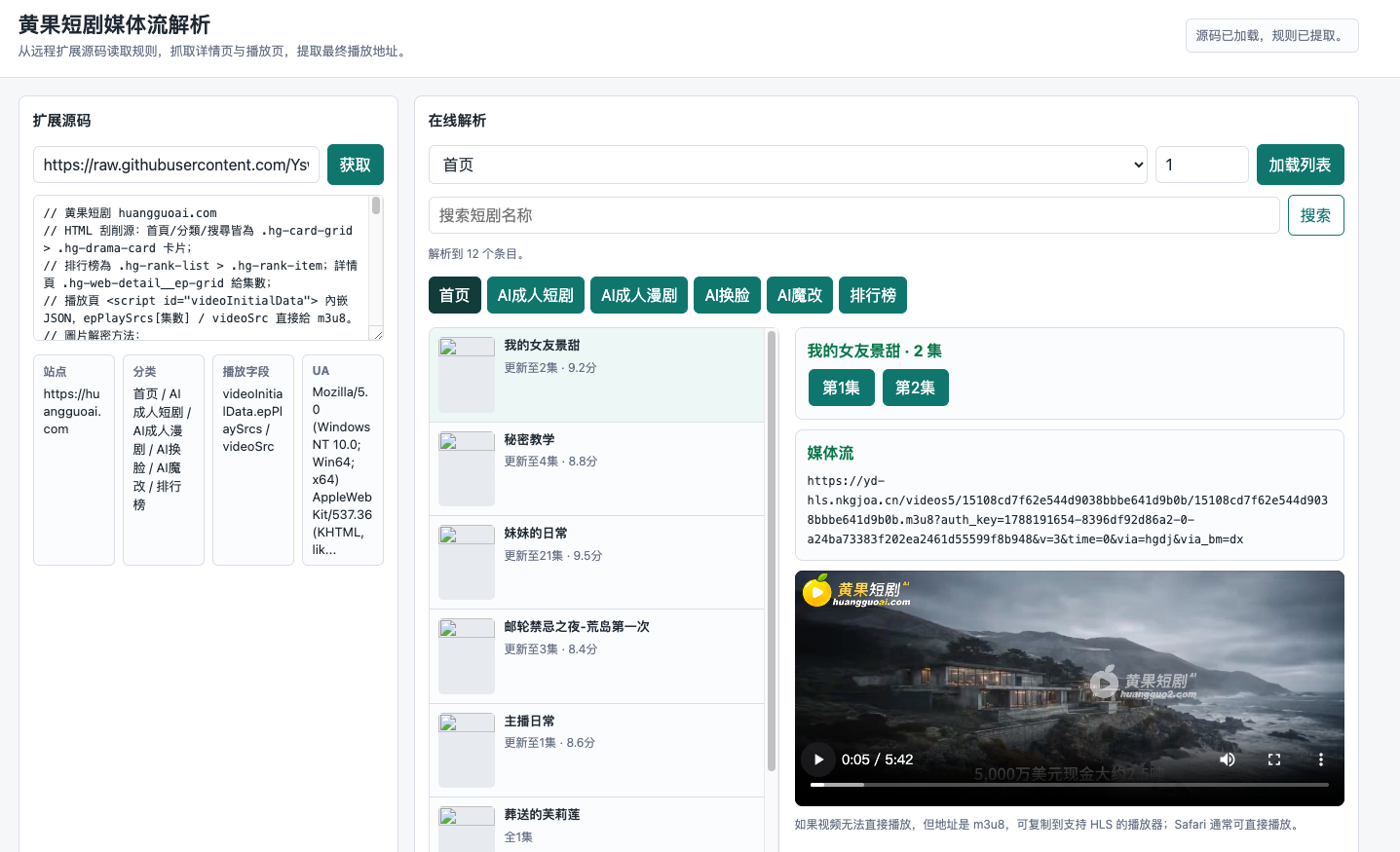This screenshot has height=852, width=1400.
Task: Open the AI魔改 tab
Action: 800,295
